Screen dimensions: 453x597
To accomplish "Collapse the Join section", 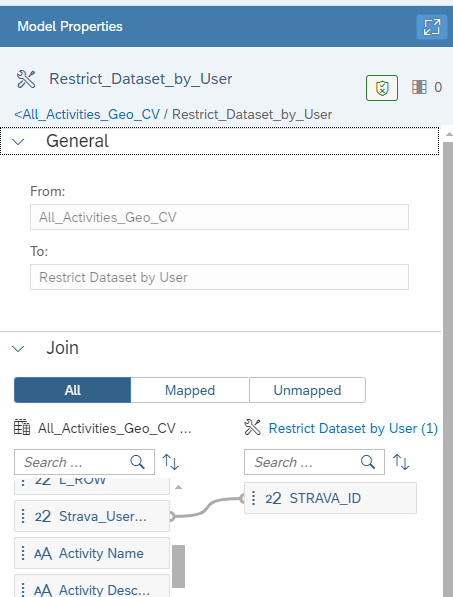I will point(18,348).
